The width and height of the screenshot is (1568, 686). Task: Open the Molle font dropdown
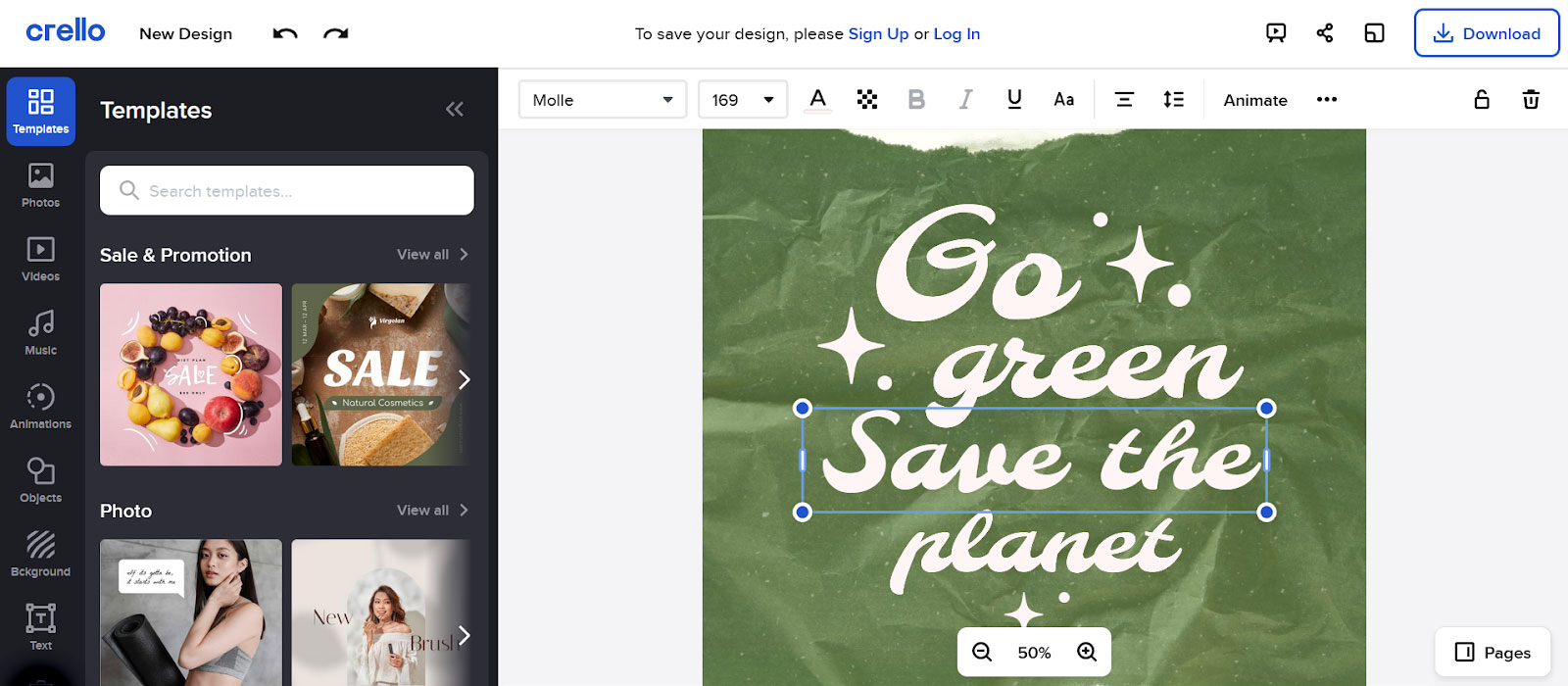603,99
